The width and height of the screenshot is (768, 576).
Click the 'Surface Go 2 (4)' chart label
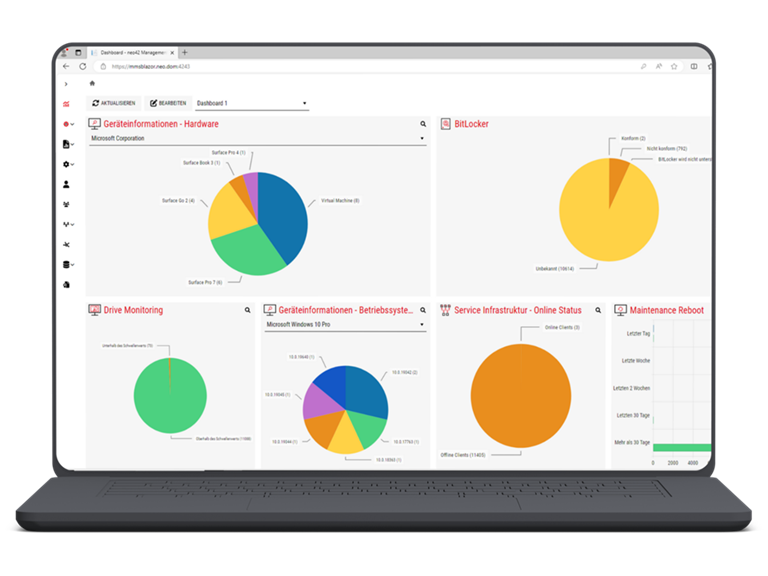(x=178, y=201)
